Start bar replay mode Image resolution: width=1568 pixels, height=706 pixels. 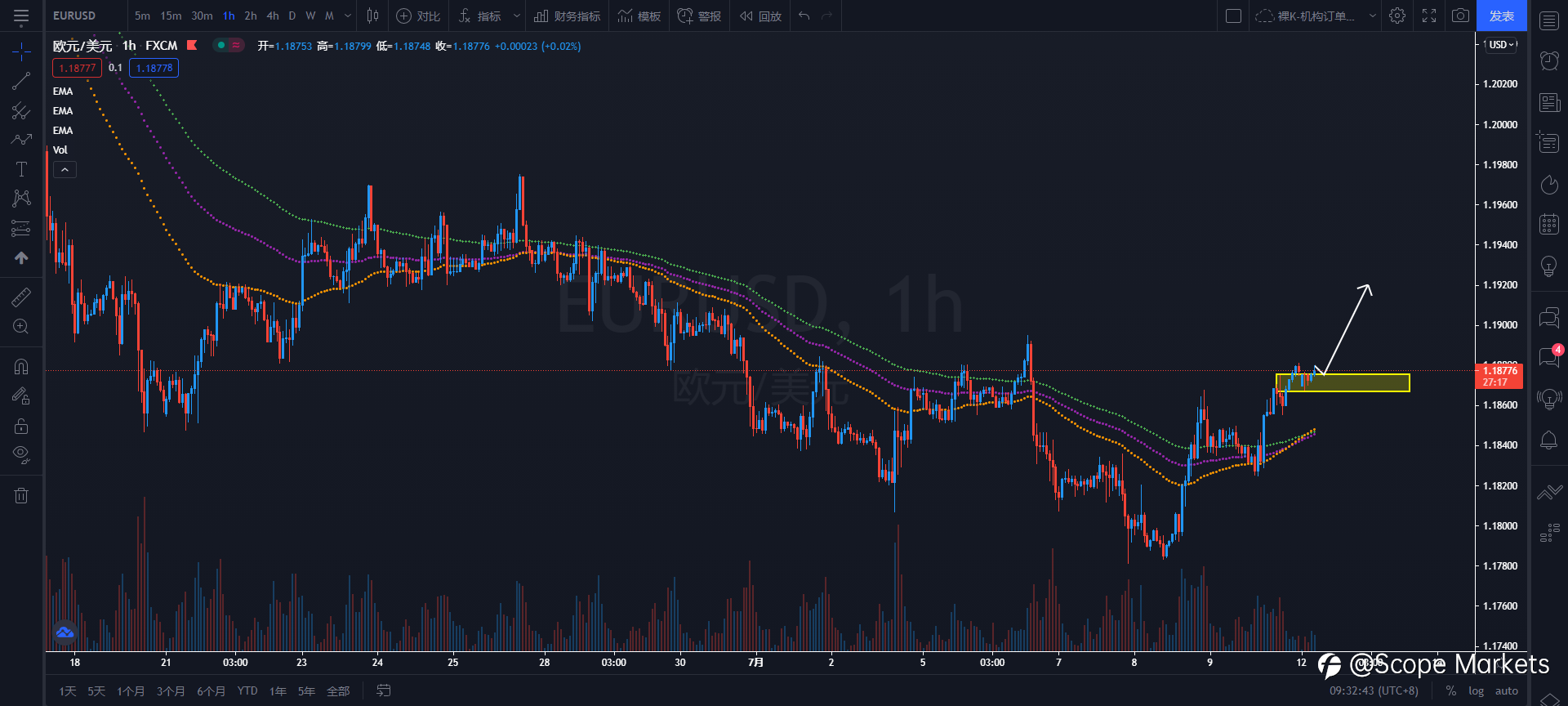pos(760,16)
